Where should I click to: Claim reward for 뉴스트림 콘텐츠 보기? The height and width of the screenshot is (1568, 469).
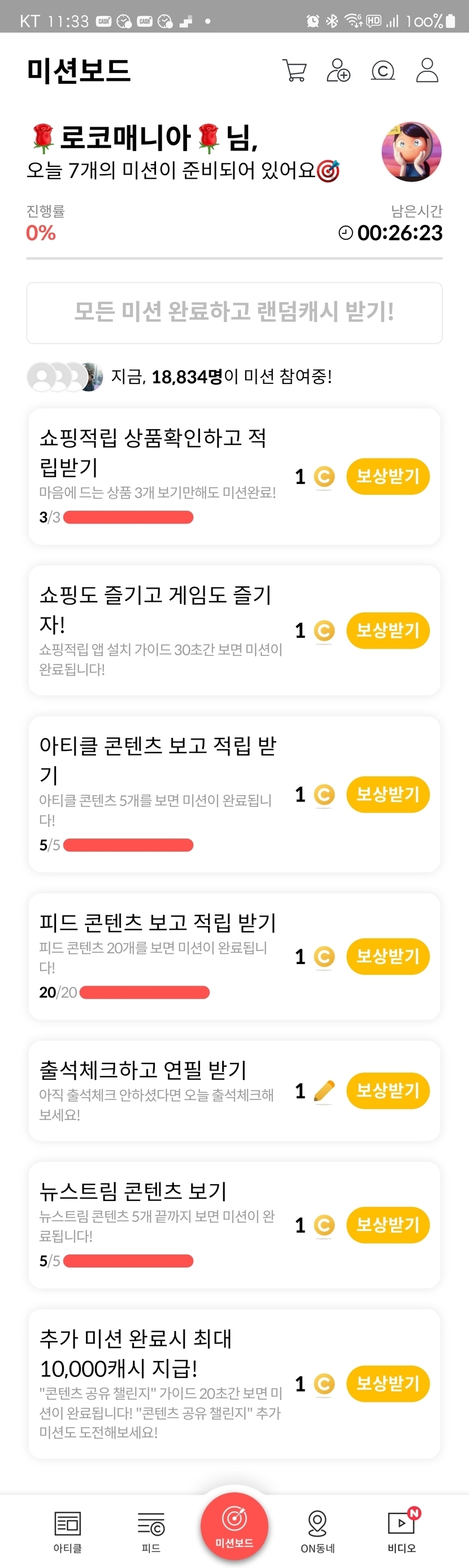[388, 1224]
